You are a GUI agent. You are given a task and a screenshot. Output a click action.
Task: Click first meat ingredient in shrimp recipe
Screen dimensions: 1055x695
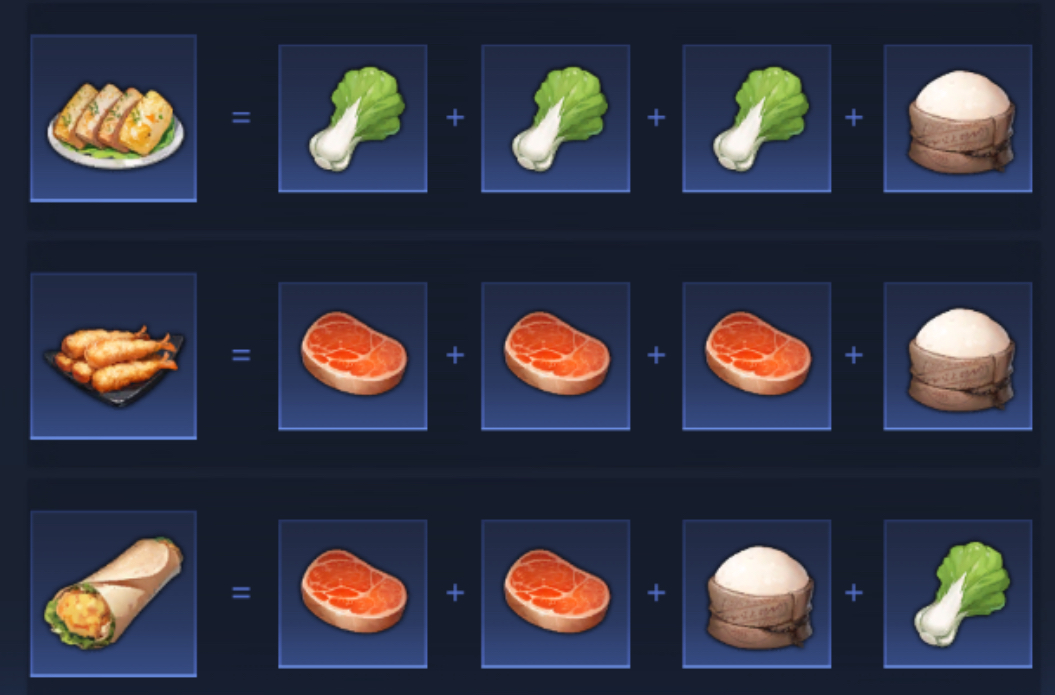(x=353, y=356)
